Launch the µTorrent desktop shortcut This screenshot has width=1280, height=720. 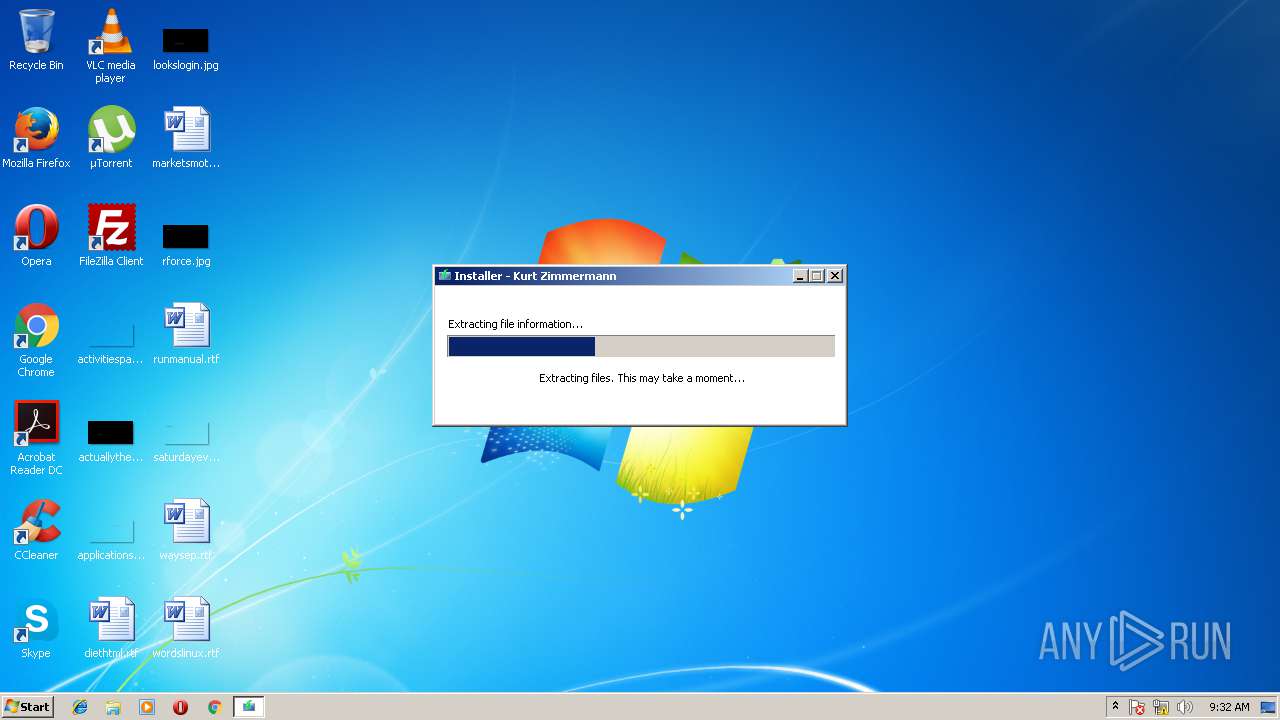pyautogui.click(x=110, y=138)
